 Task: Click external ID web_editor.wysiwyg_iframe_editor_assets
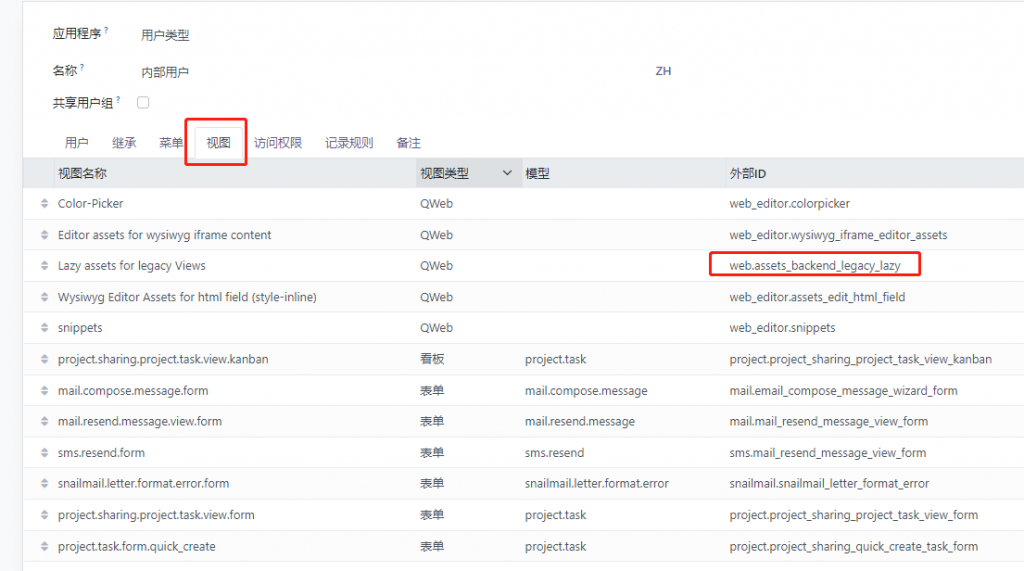tap(838, 235)
